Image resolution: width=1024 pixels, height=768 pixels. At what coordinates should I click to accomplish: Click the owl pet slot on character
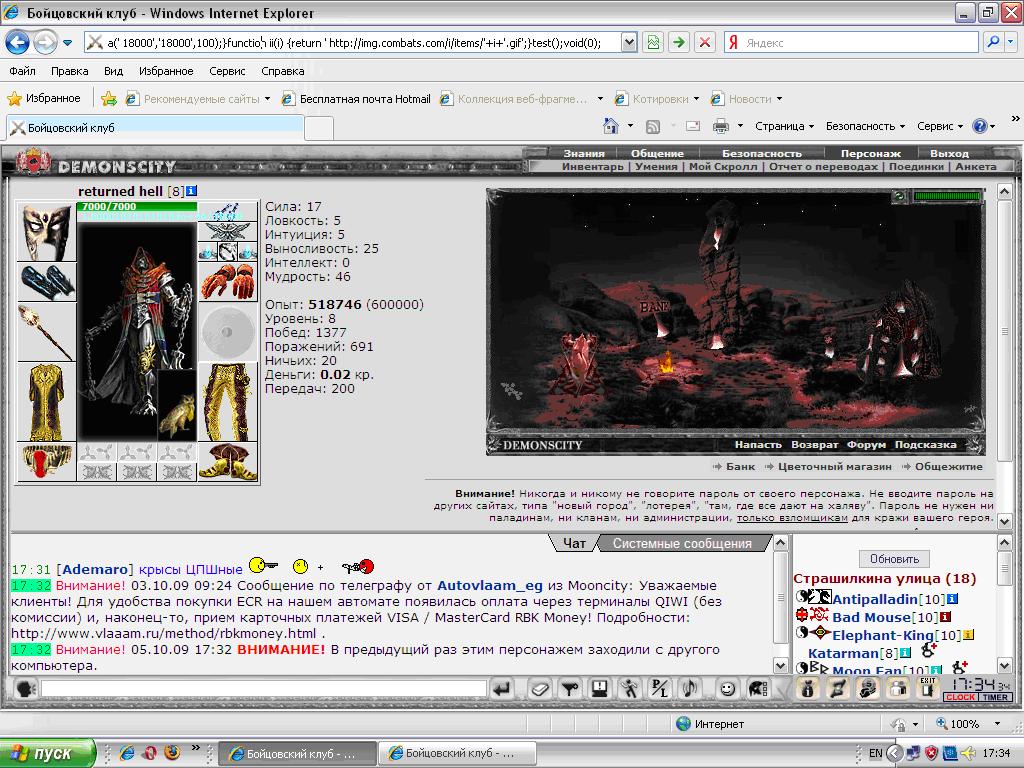[x=177, y=406]
